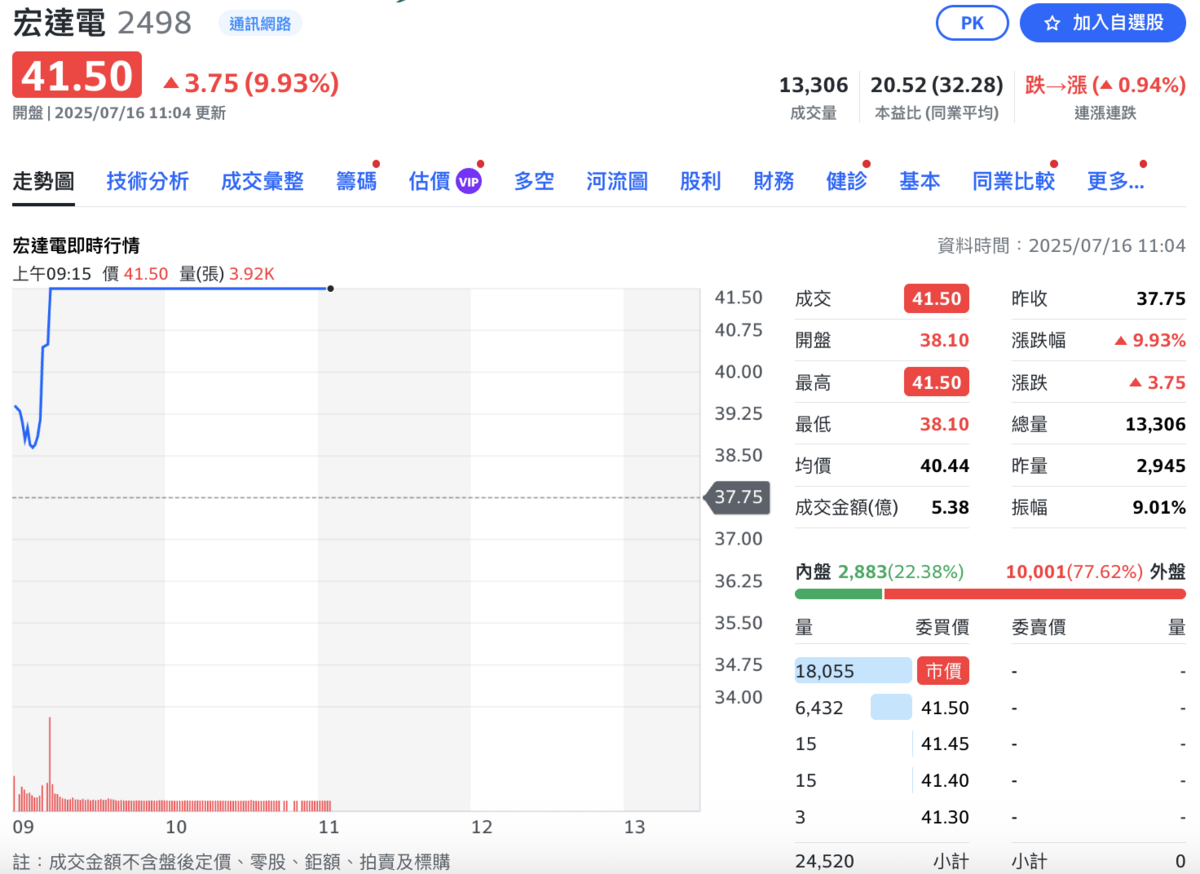Click the PK compare button
This screenshot has width=1200, height=874.
972,23
